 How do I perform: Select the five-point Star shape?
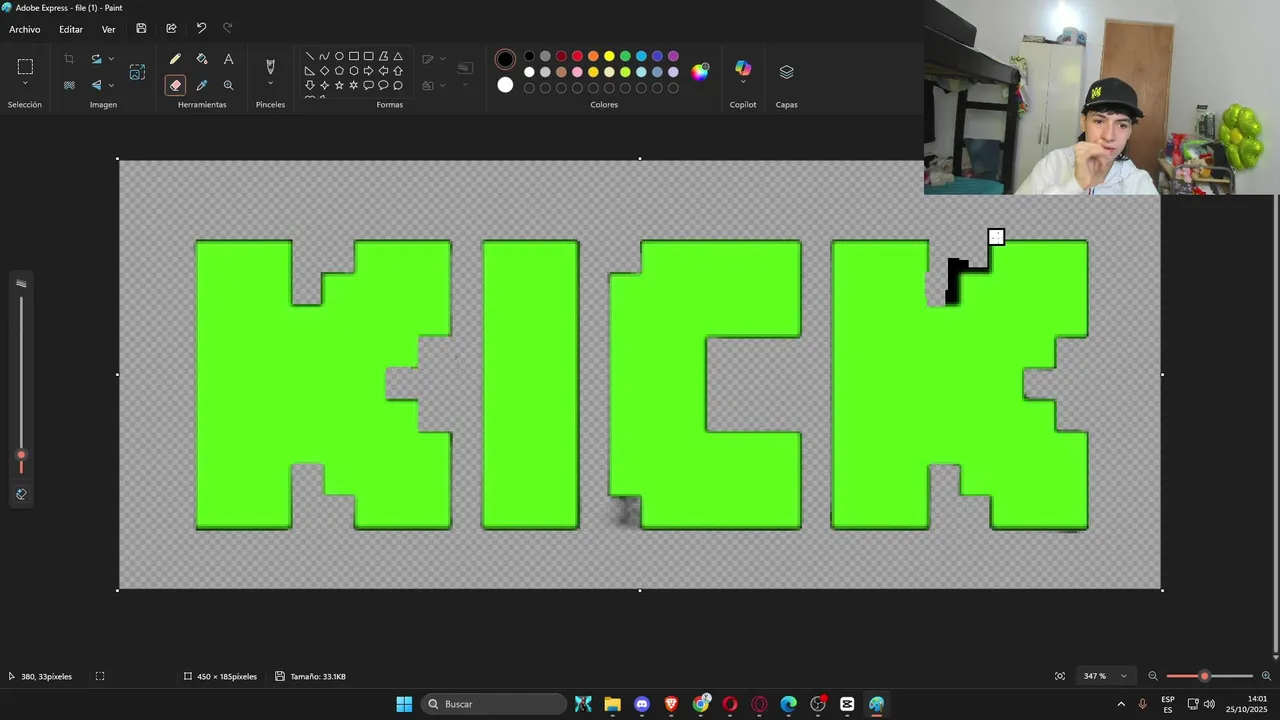(339, 86)
